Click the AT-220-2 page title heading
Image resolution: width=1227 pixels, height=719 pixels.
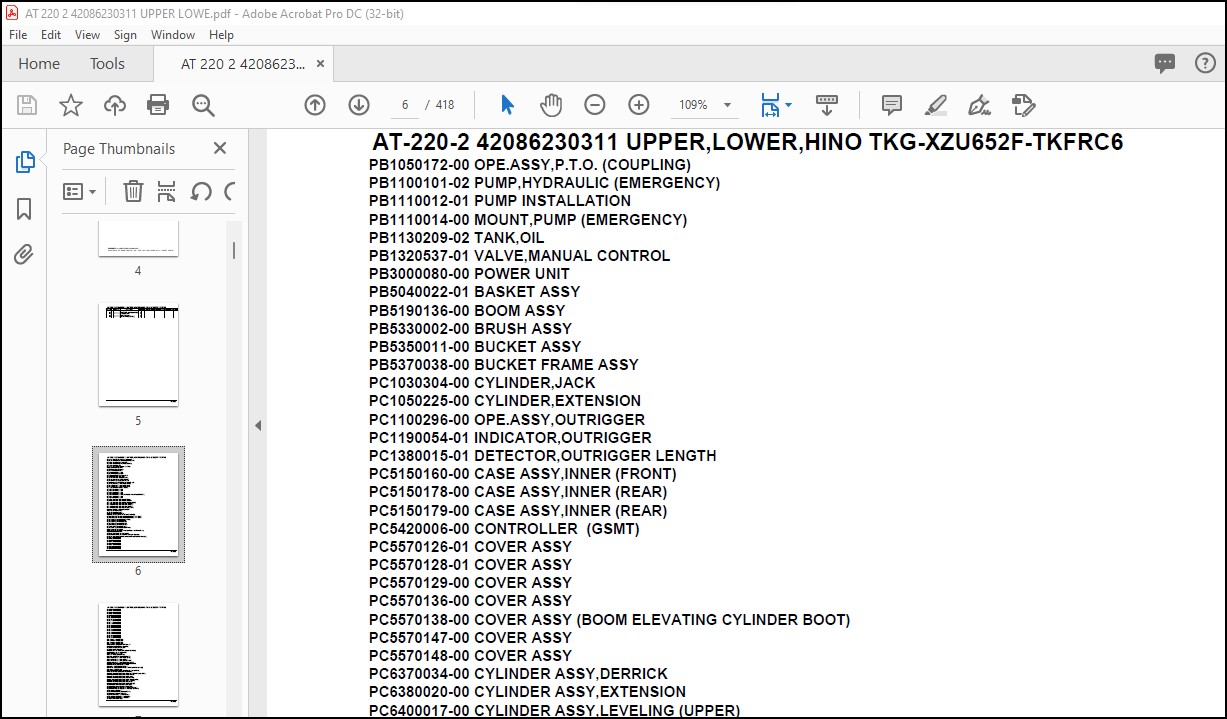point(748,142)
